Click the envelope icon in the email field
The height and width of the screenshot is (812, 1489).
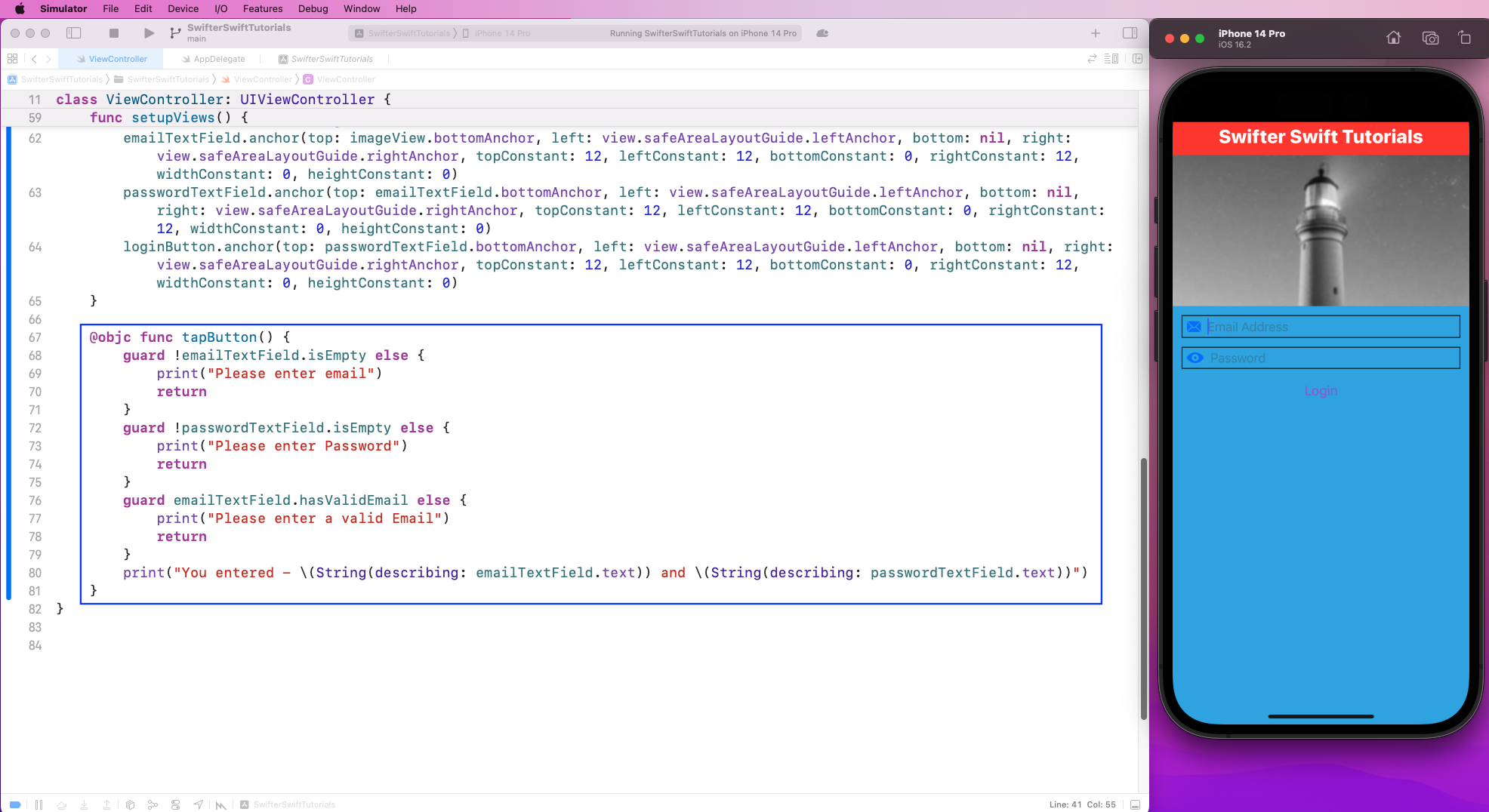pos(1194,327)
